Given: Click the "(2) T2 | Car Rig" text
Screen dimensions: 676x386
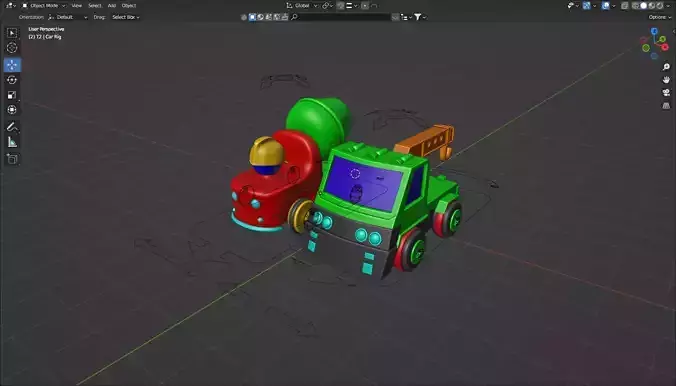Looking at the screenshot, I should point(45,37).
